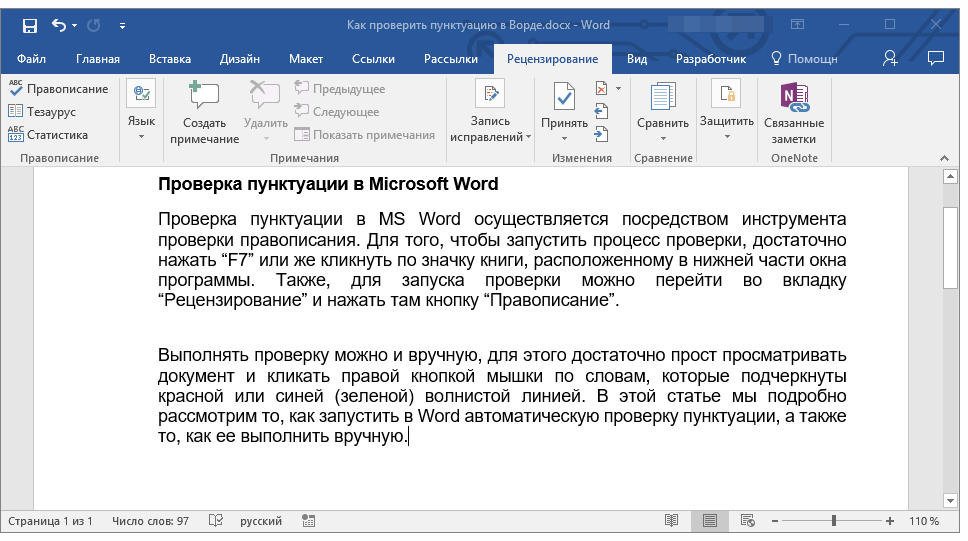Click the Save icon in title bar
Image resolution: width=968 pixels, height=541 pixels.
30,25
